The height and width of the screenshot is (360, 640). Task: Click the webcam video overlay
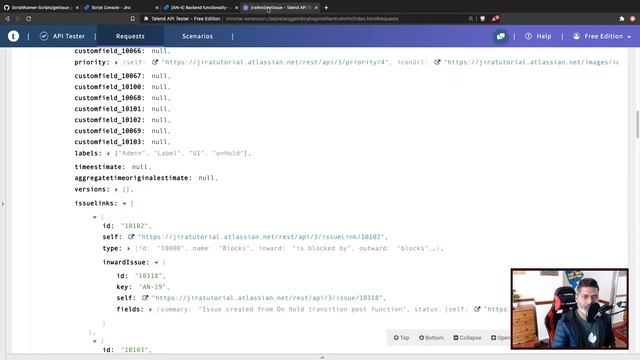[x=570, y=309]
